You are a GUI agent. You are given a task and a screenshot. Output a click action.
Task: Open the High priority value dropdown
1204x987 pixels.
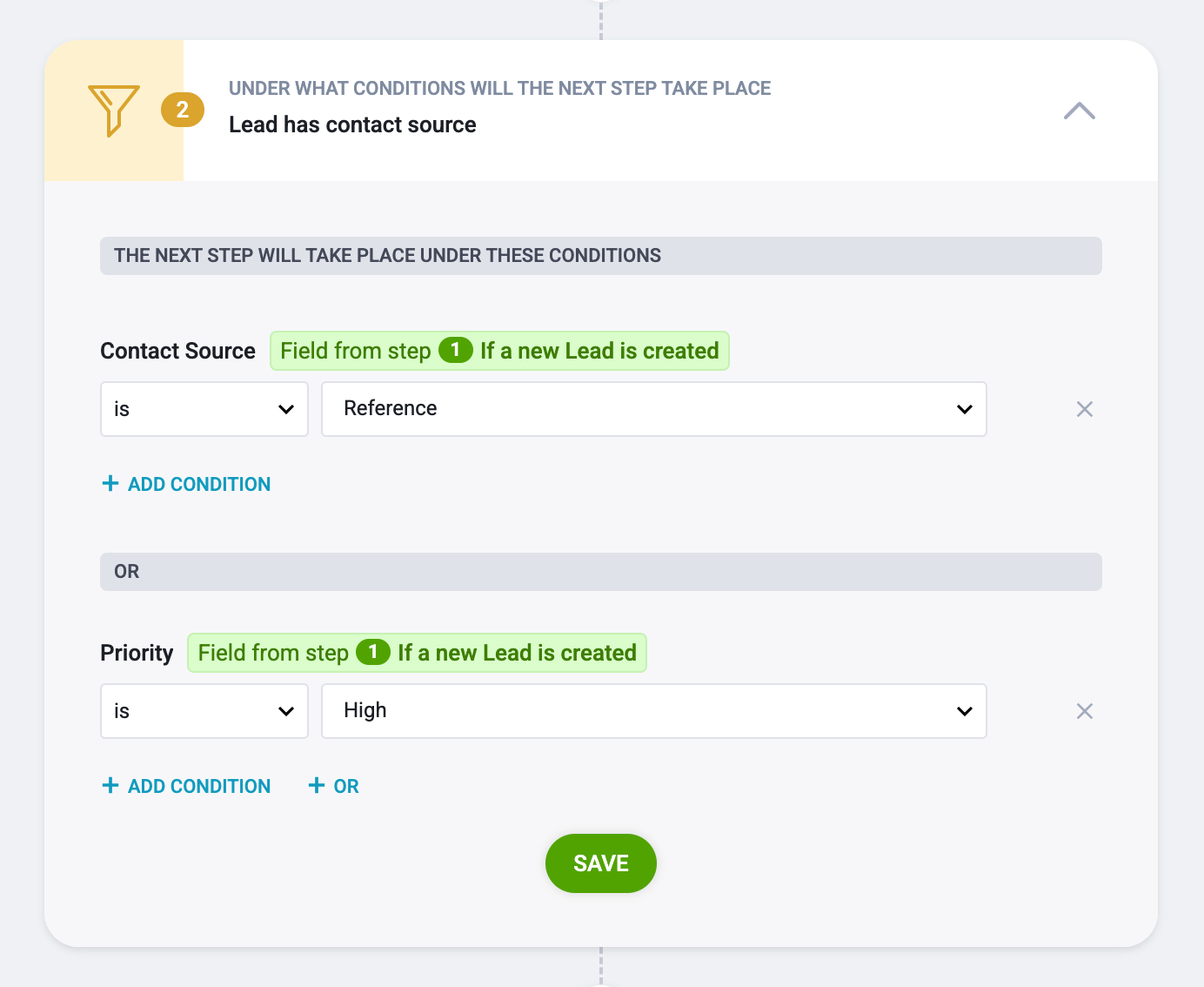pos(654,711)
